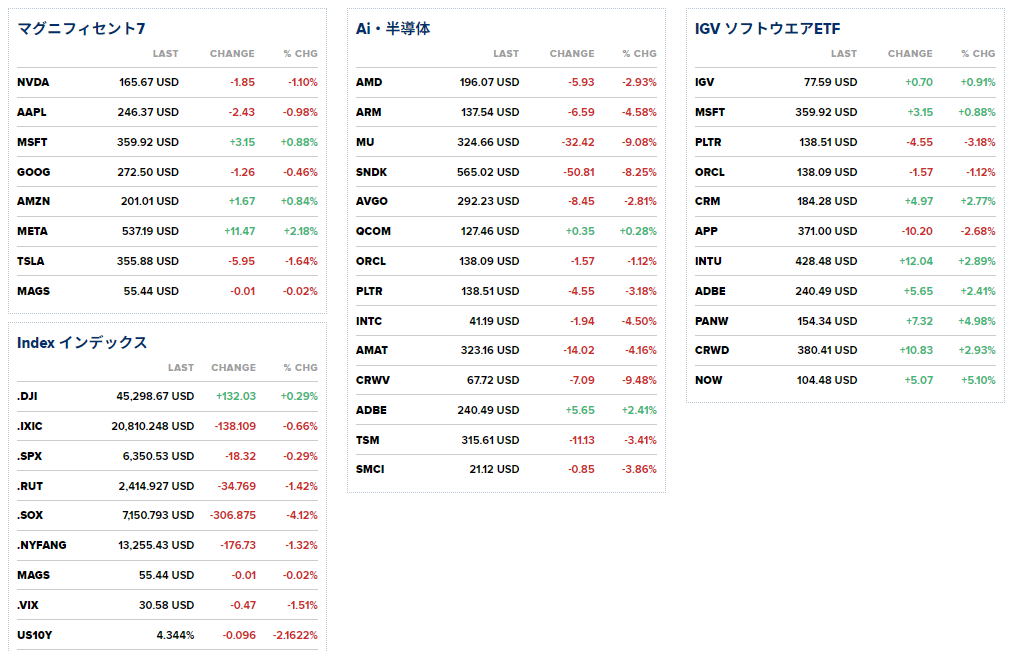Select PANW ticker symbol

tap(712, 321)
